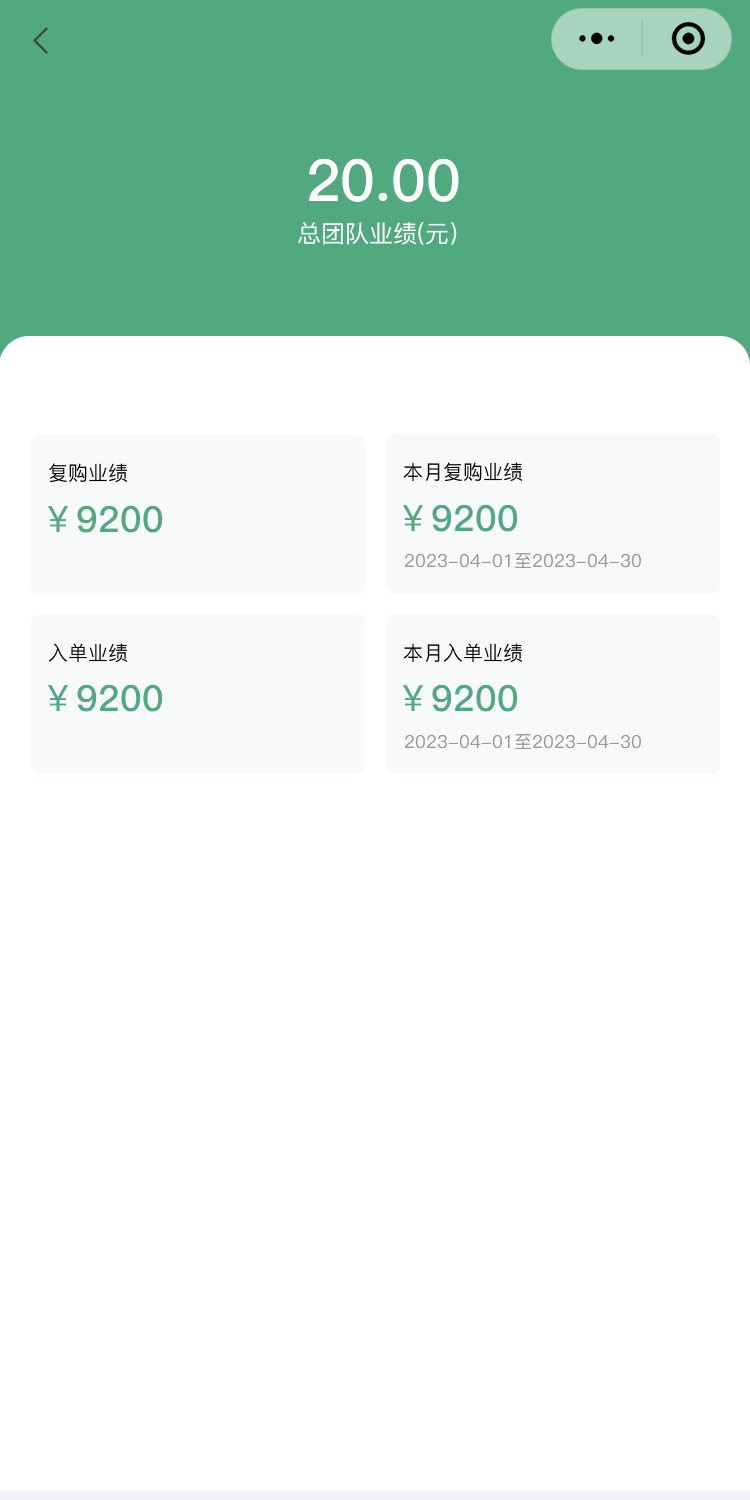Click the yen symbol in 本月复购业绩 card
The height and width of the screenshot is (1500, 750).
pos(413,519)
